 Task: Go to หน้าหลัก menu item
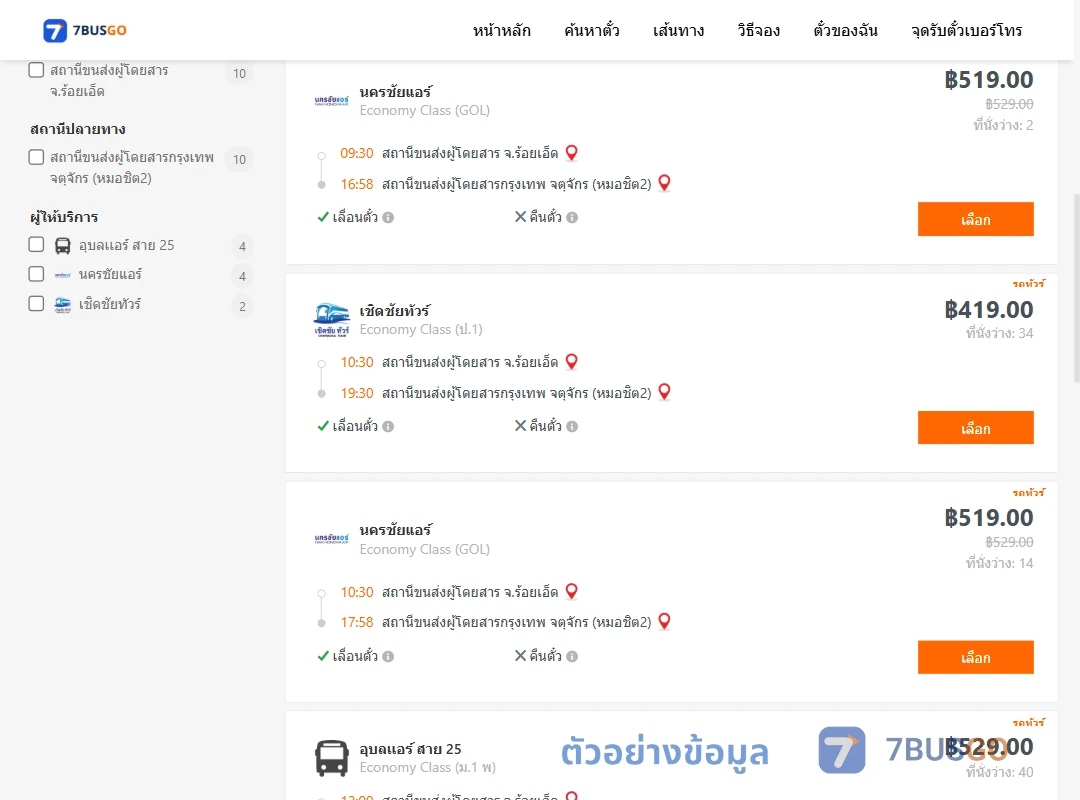(501, 30)
